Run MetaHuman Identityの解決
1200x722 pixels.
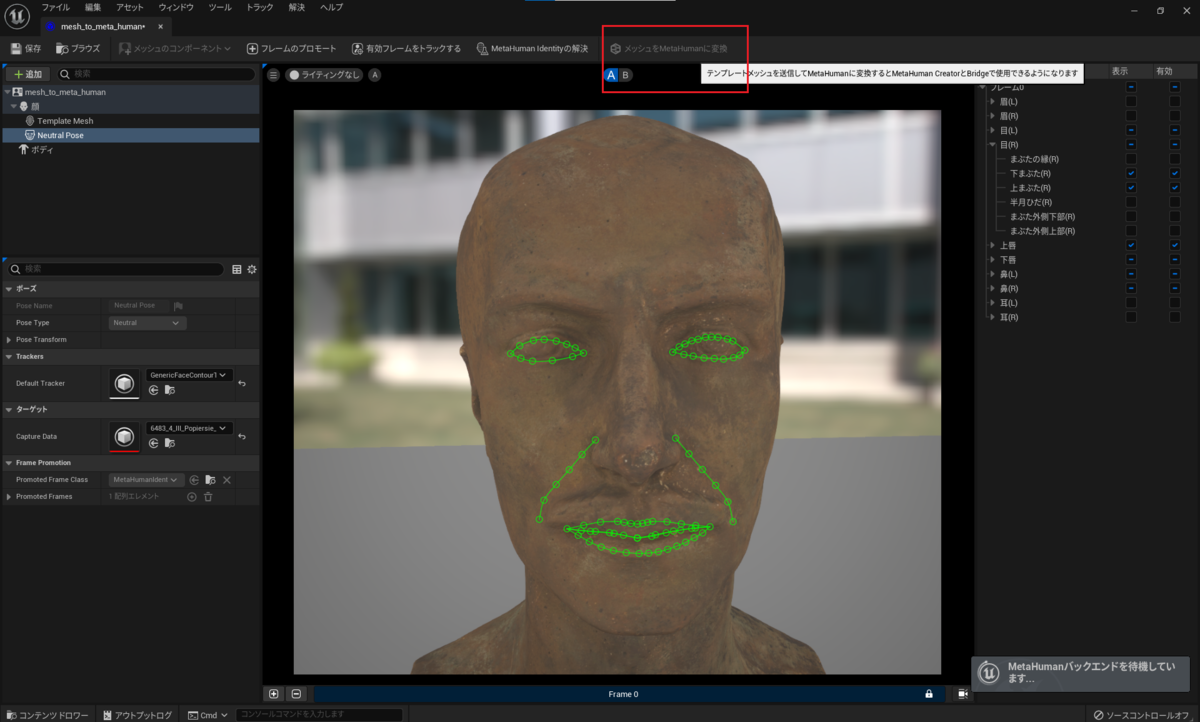point(532,48)
